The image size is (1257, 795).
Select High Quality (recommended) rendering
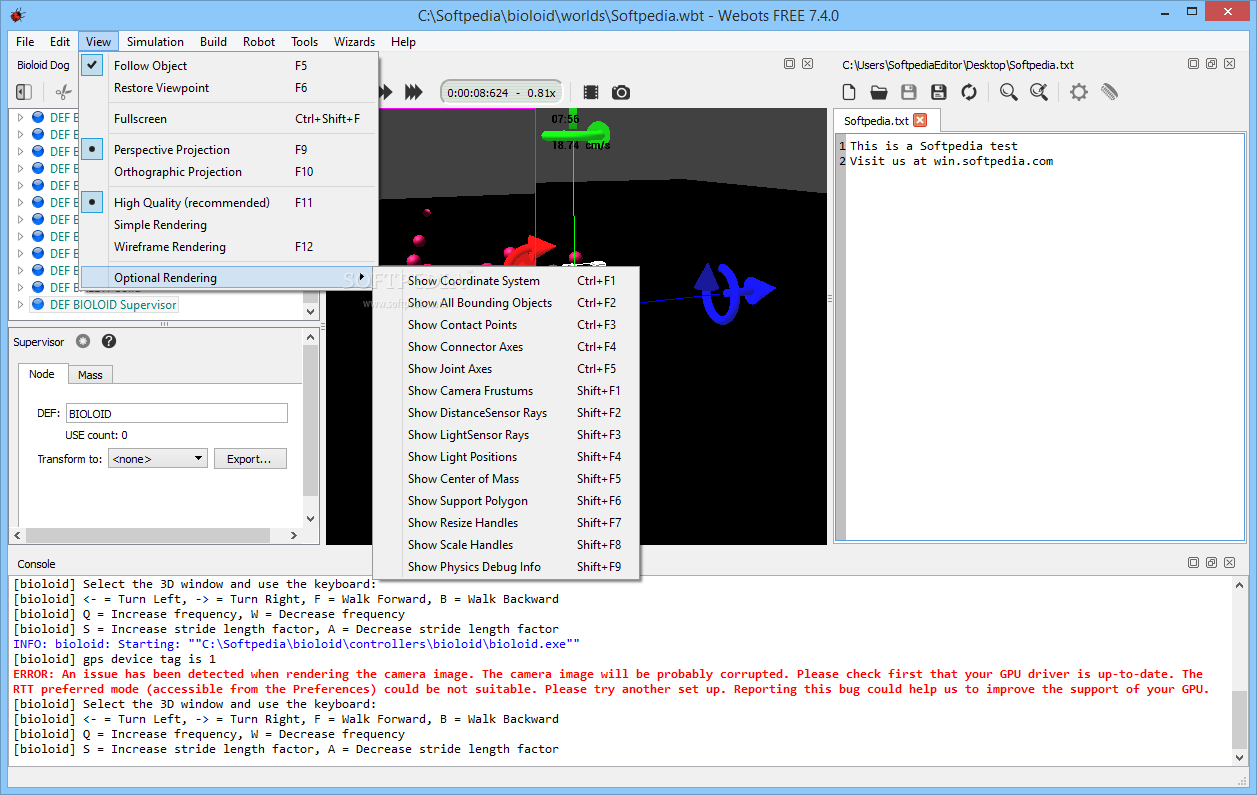pos(229,203)
